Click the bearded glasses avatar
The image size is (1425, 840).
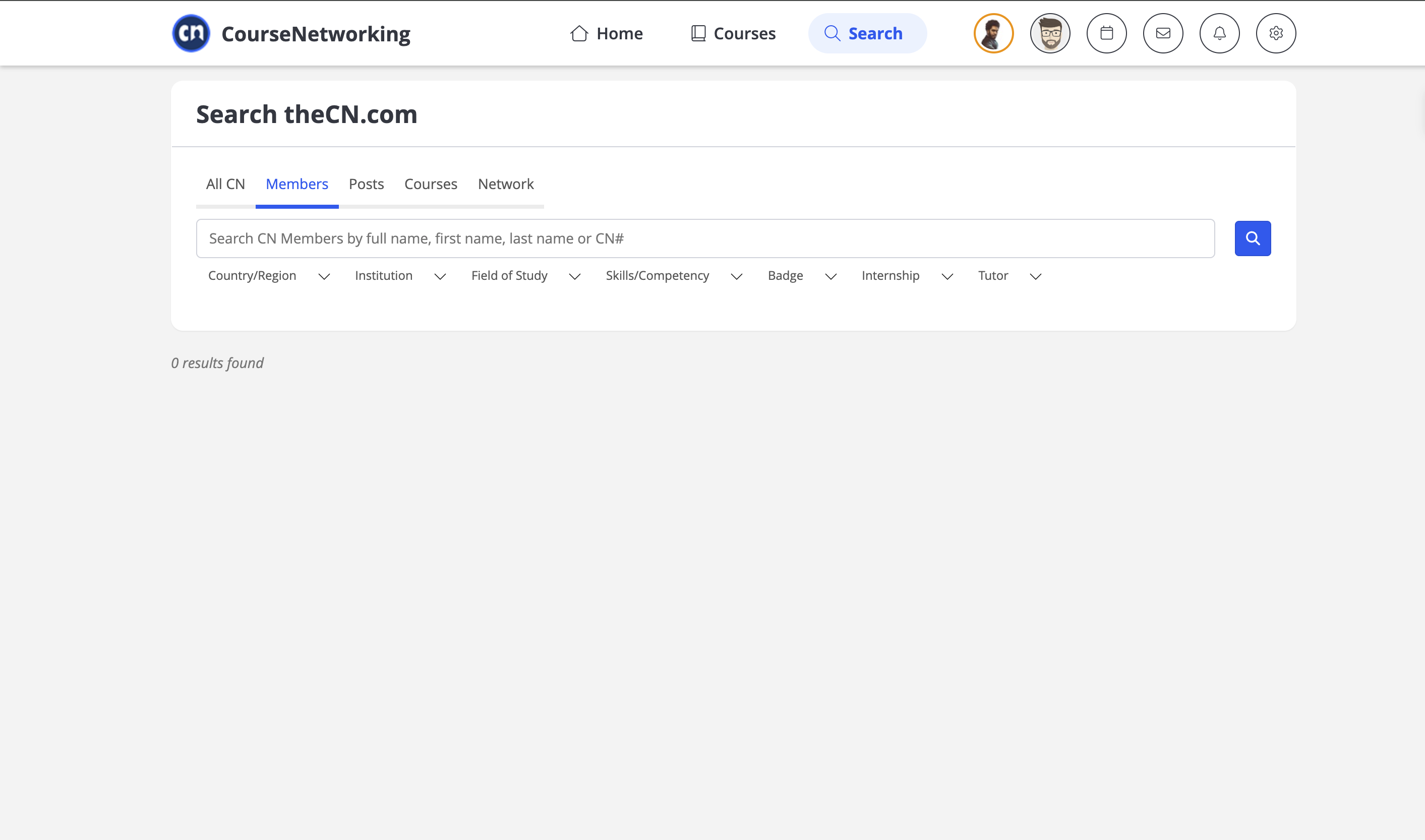1050,33
